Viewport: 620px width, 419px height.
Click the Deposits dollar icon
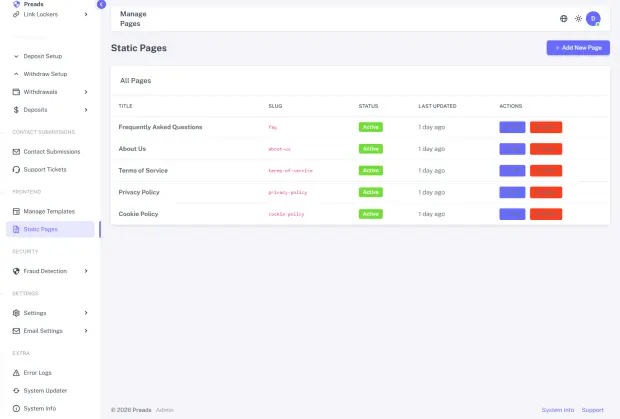pyautogui.click(x=16, y=110)
